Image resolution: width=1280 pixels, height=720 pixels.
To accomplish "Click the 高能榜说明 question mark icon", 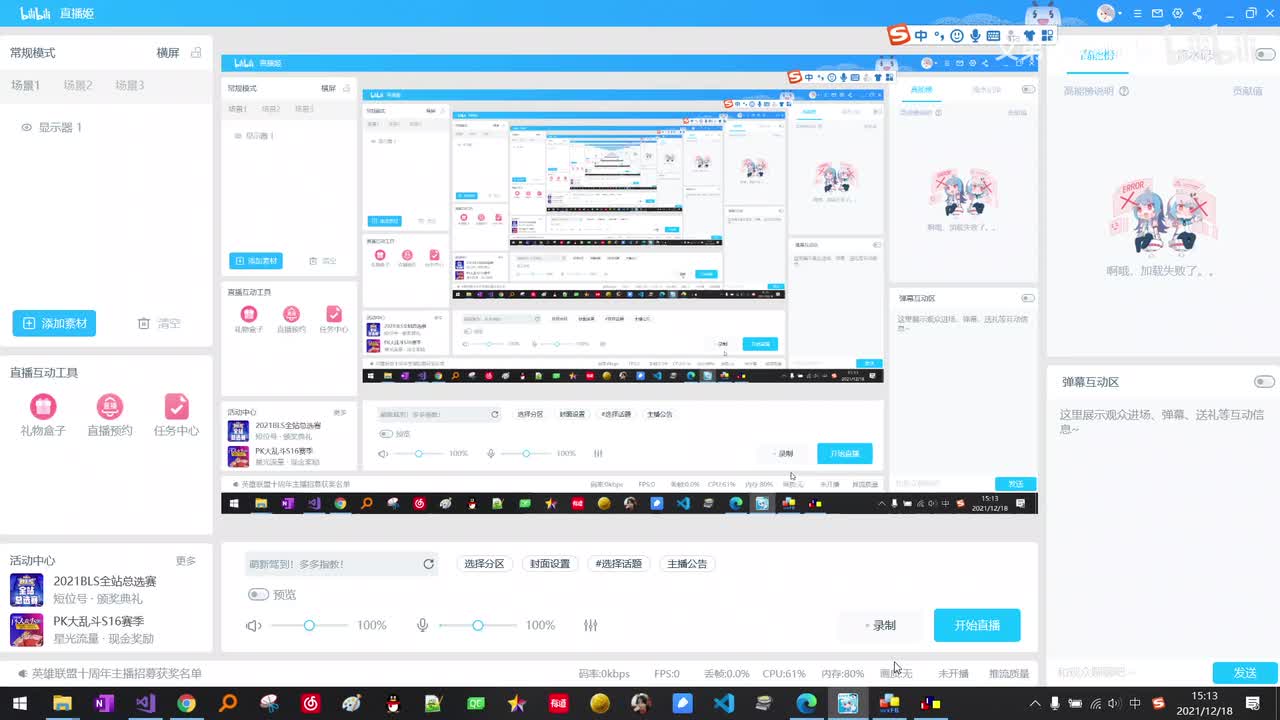I will point(1124,91).
